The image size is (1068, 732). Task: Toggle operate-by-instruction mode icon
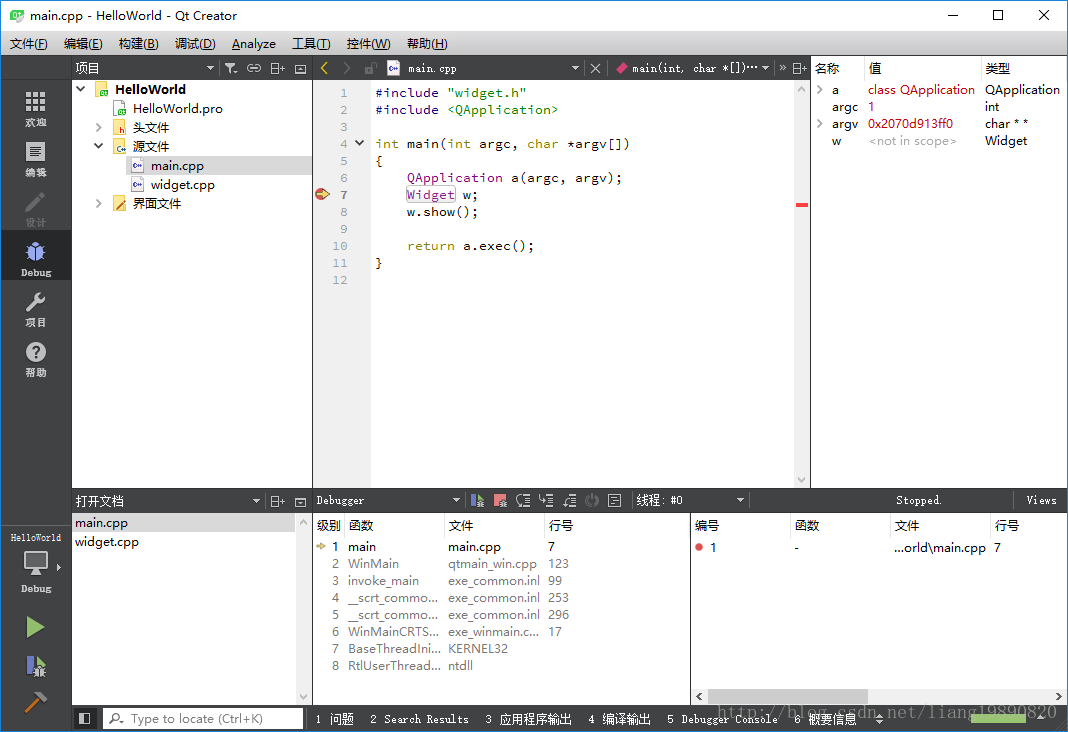tap(614, 500)
